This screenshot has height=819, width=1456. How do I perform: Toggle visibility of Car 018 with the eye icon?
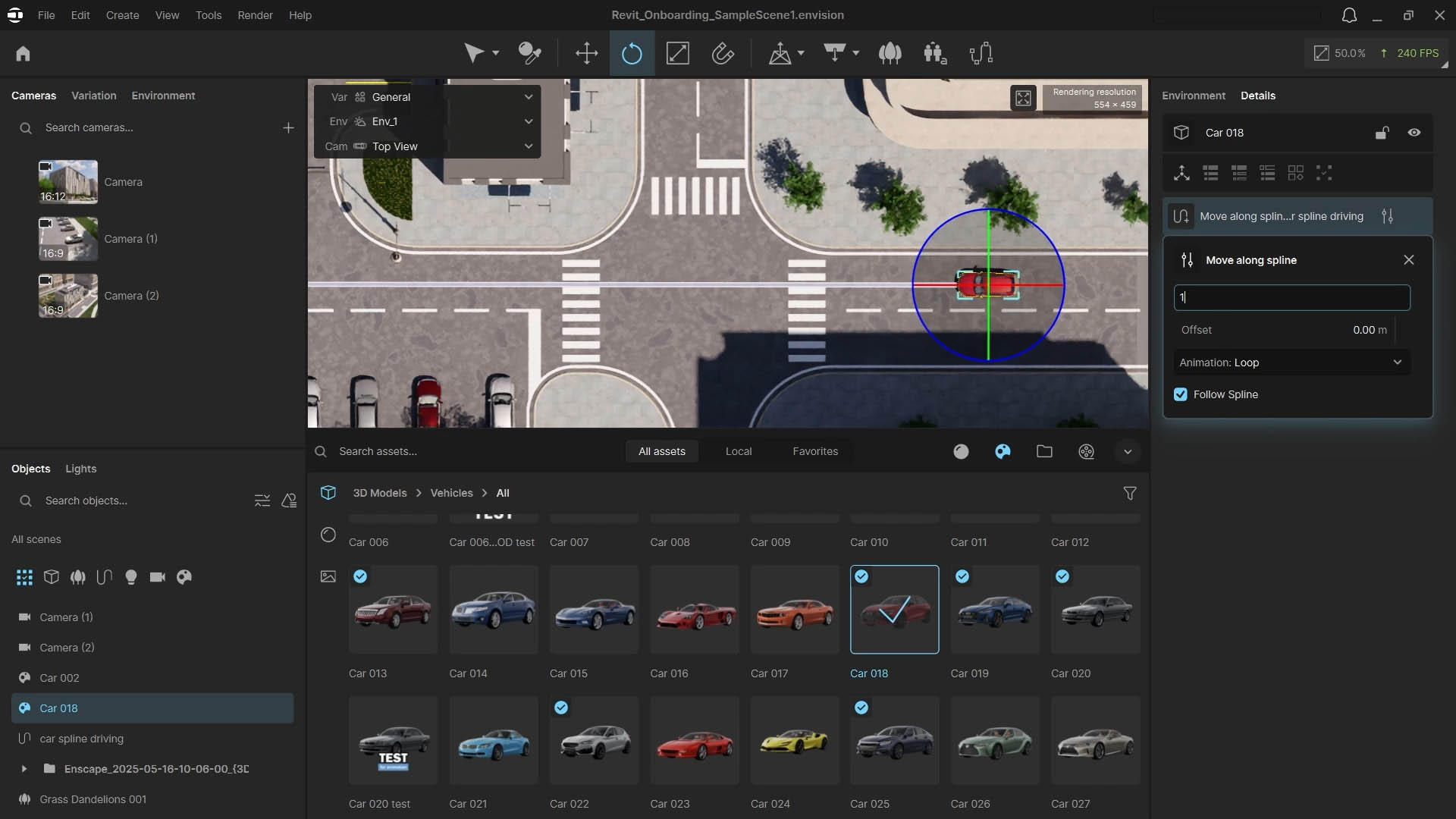(x=1414, y=133)
